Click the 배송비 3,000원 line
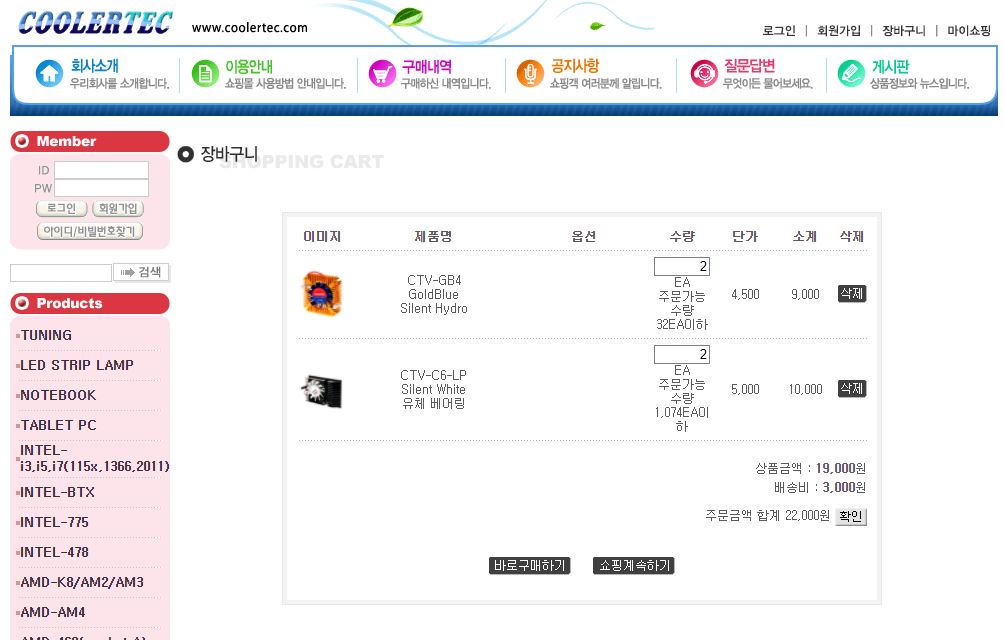Screen dimensions: 1004x640 (820, 488)
